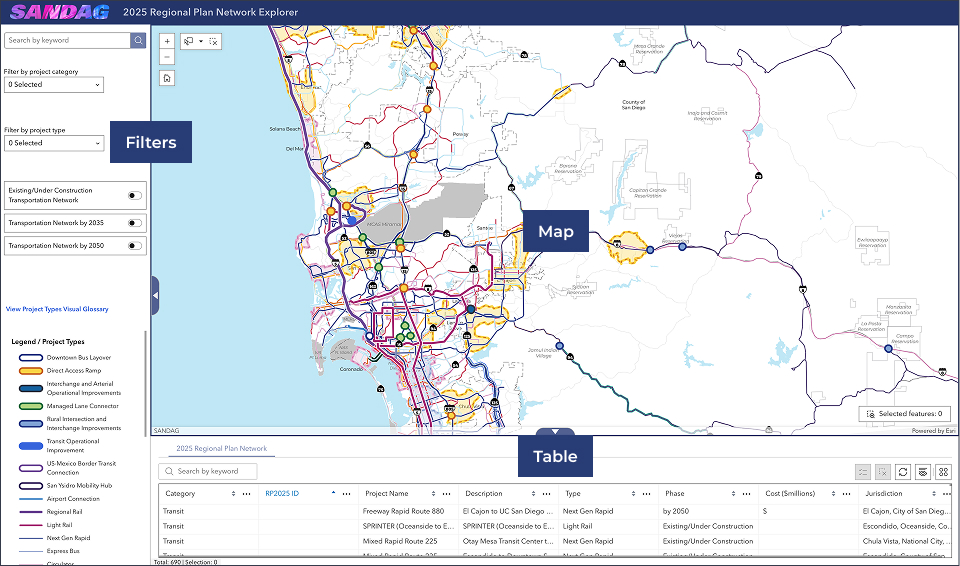
Task: Clear map selection with the deselect icon
Action: 213,42
